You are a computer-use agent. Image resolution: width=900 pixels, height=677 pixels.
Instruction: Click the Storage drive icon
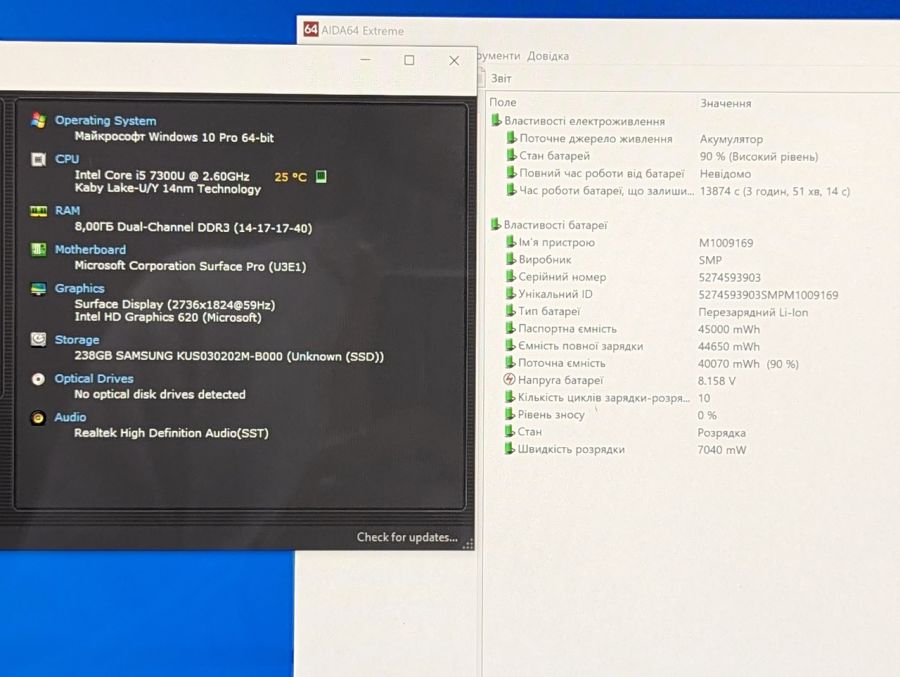[38, 339]
